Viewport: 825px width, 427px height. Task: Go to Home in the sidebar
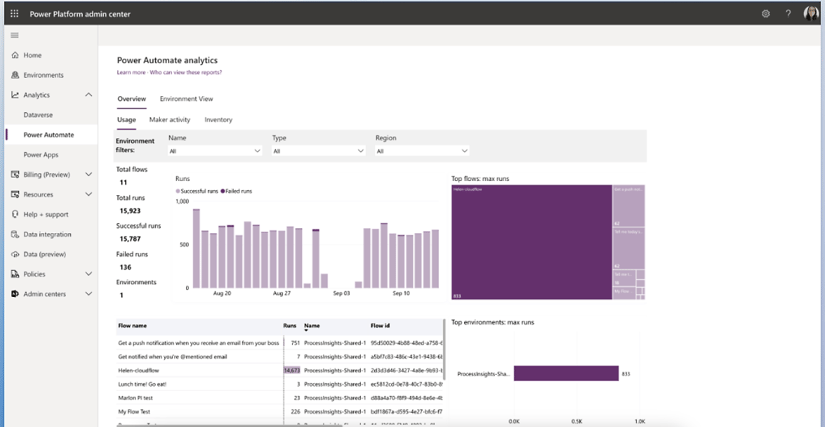[32, 55]
